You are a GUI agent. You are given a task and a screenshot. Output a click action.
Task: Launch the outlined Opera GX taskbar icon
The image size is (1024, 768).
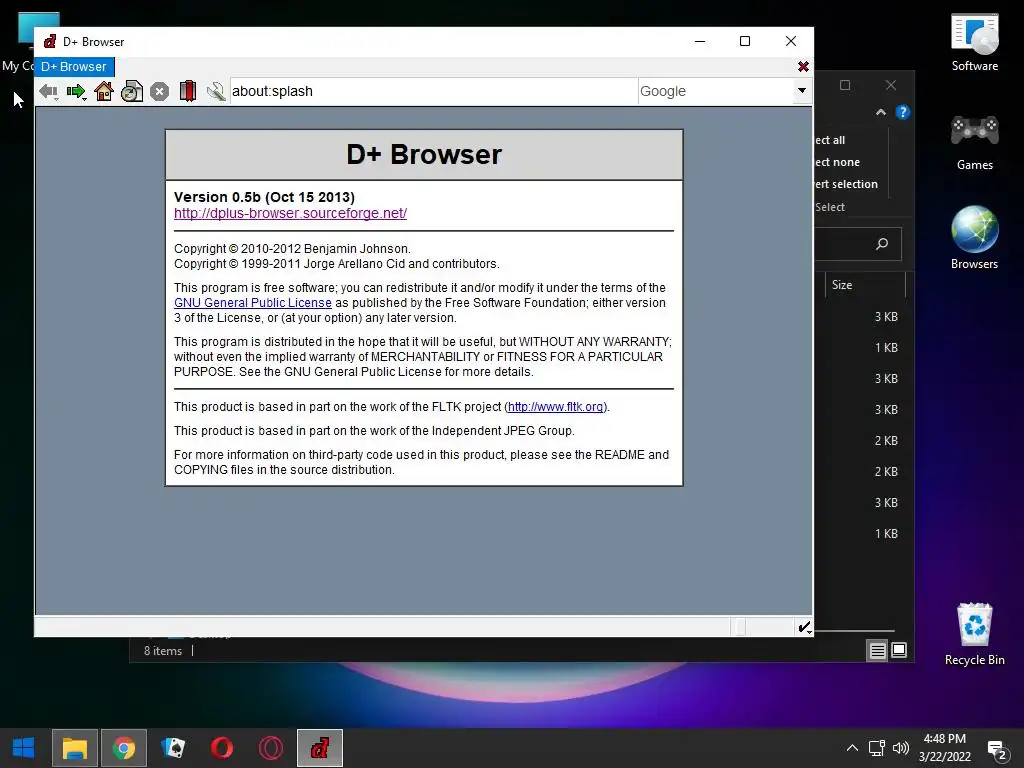(x=271, y=748)
